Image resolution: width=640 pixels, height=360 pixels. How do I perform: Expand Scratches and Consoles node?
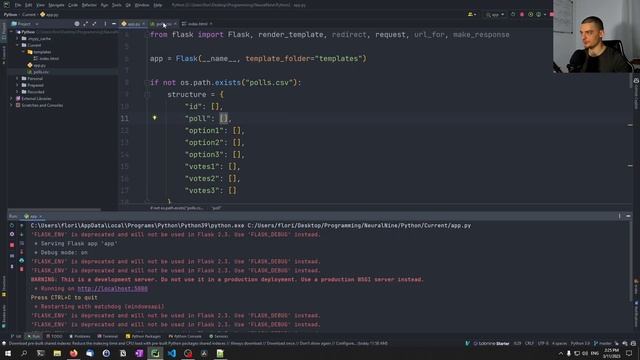click(x=11, y=105)
